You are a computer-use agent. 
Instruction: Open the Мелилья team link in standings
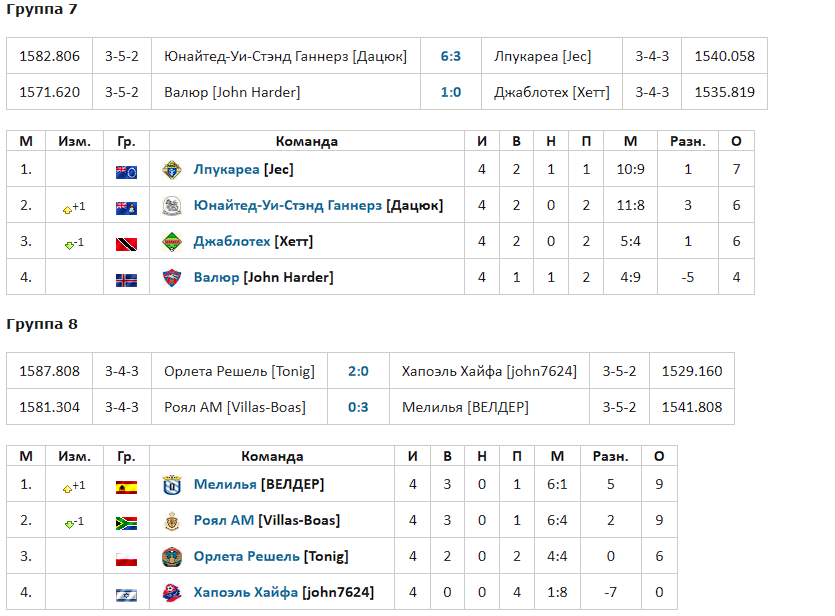(225, 484)
